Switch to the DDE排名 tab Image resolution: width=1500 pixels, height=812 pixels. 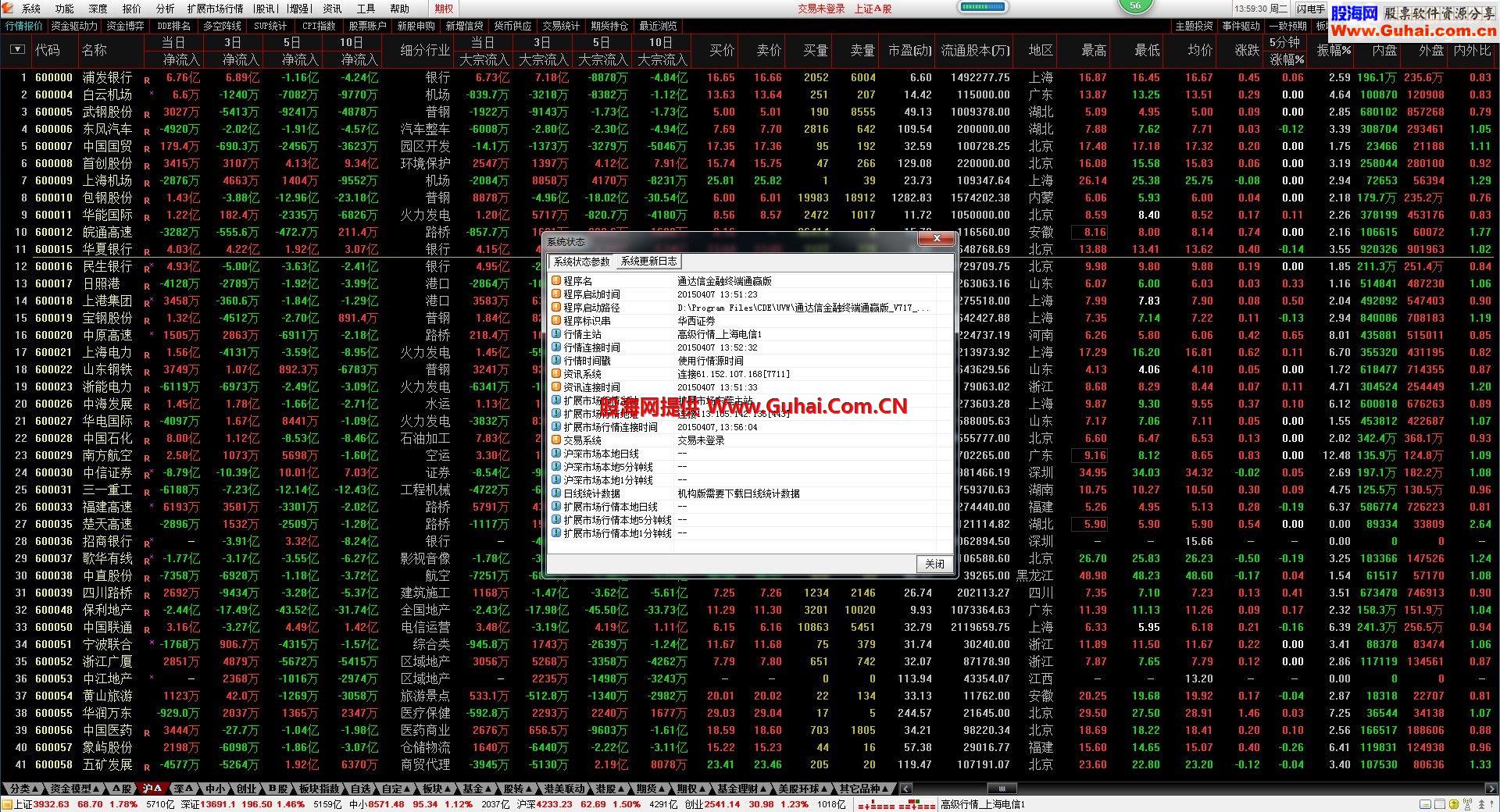(173, 26)
